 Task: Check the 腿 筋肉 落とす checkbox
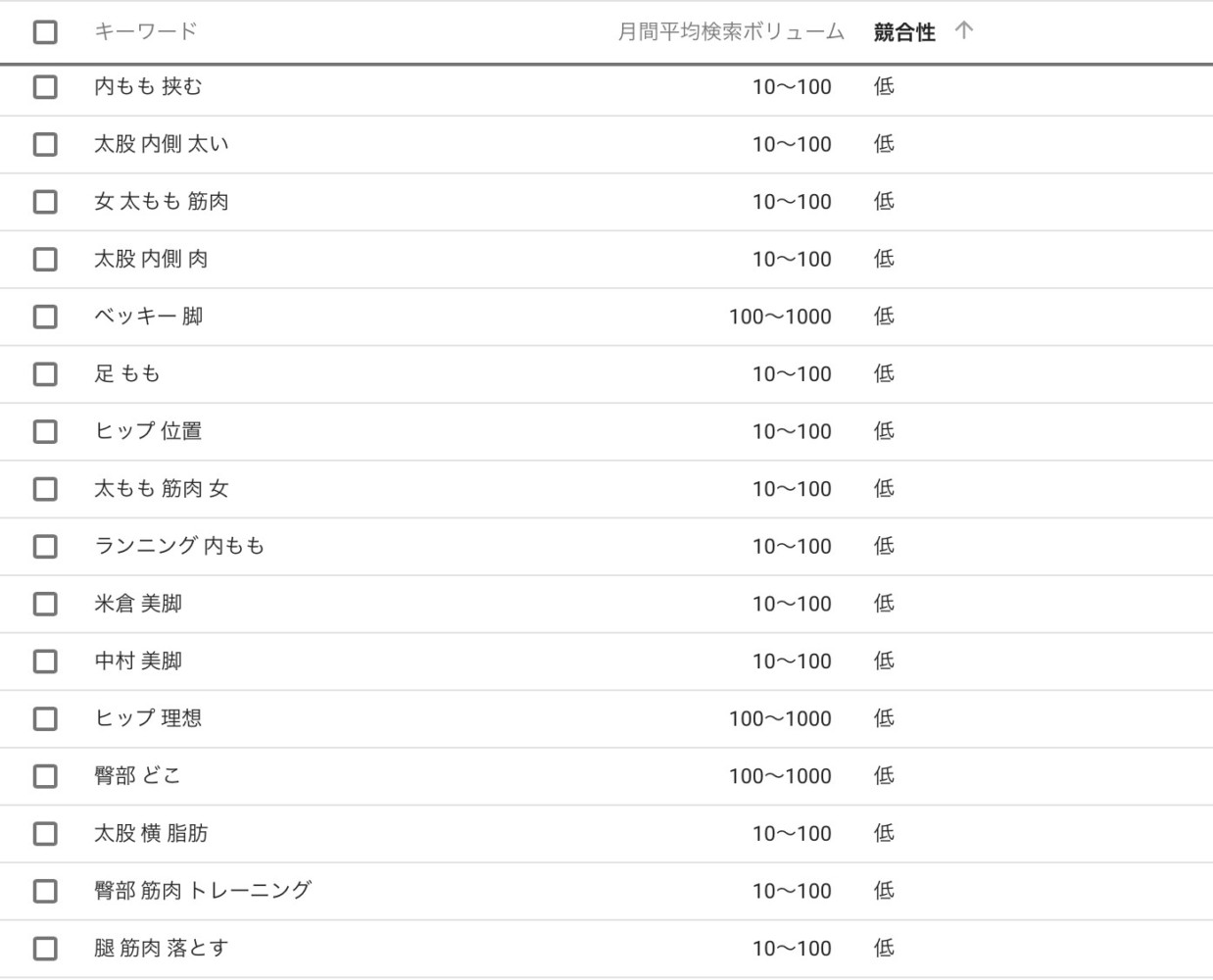click(x=45, y=949)
